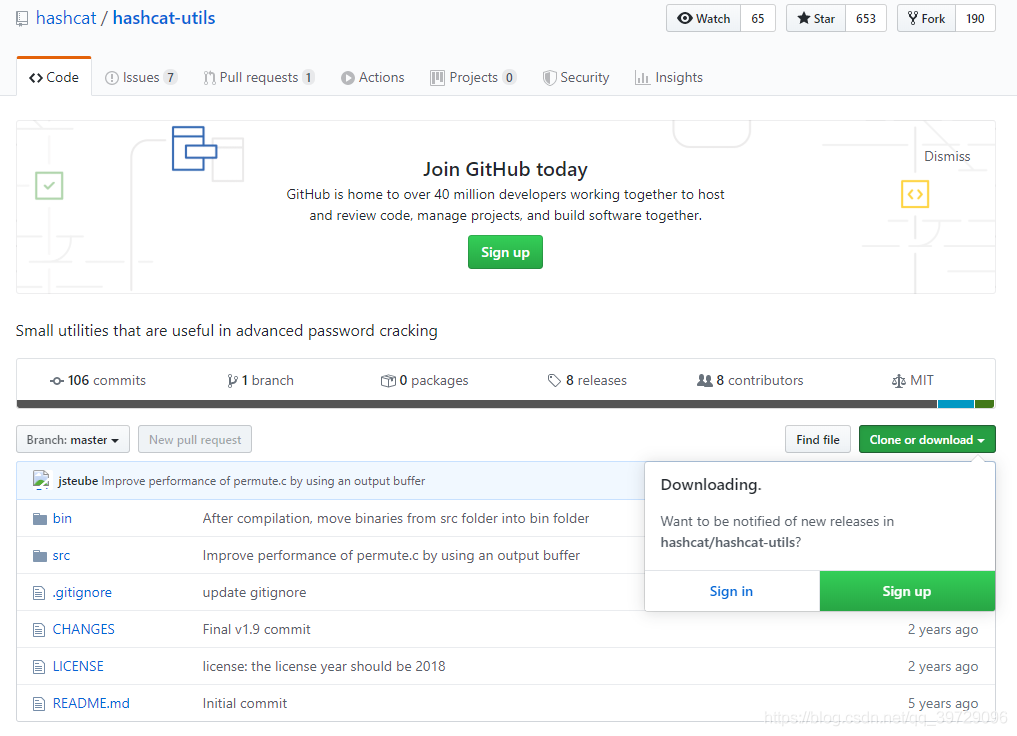Open the 'Initial commit' message
Image resolution: width=1017 pixels, height=736 pixels.
(x=245, y=703)
